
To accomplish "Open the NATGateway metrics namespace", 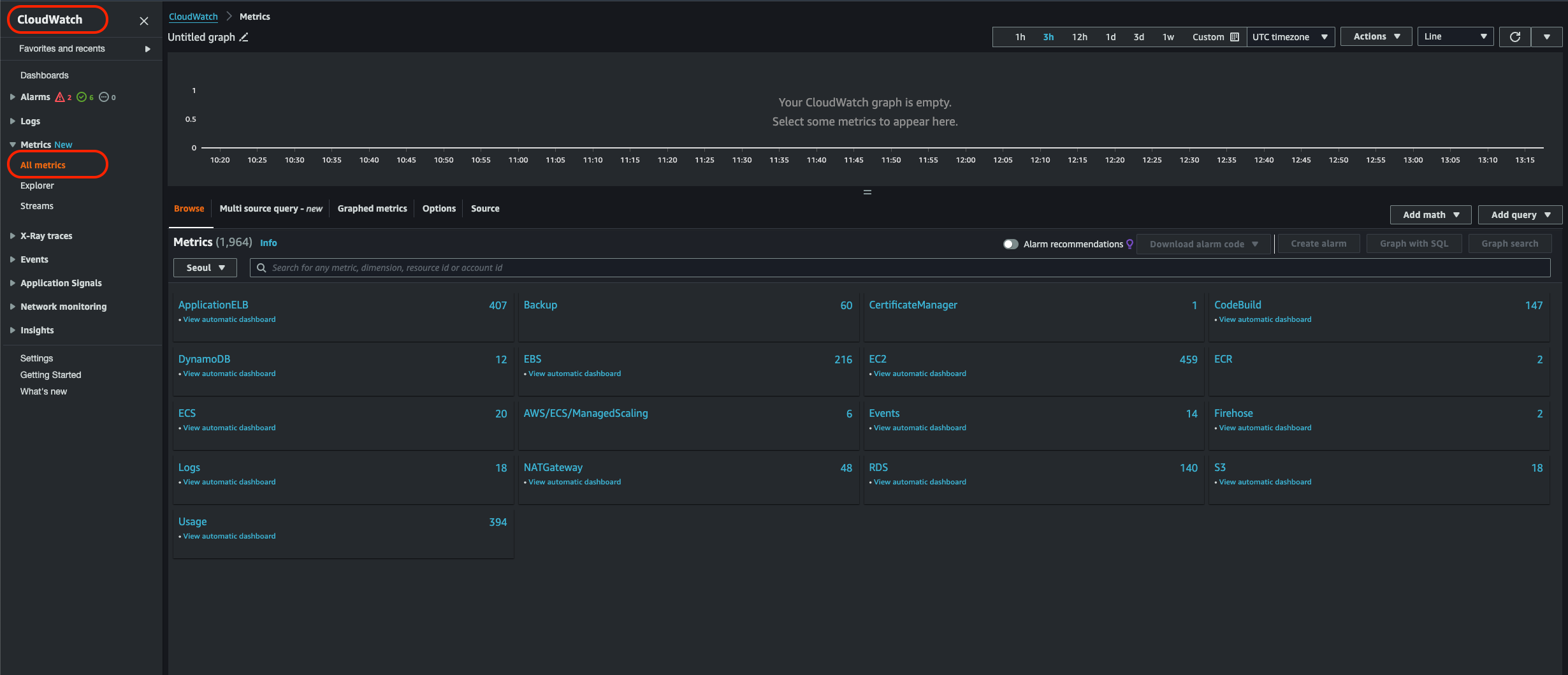I will click(x=553, y=467).
